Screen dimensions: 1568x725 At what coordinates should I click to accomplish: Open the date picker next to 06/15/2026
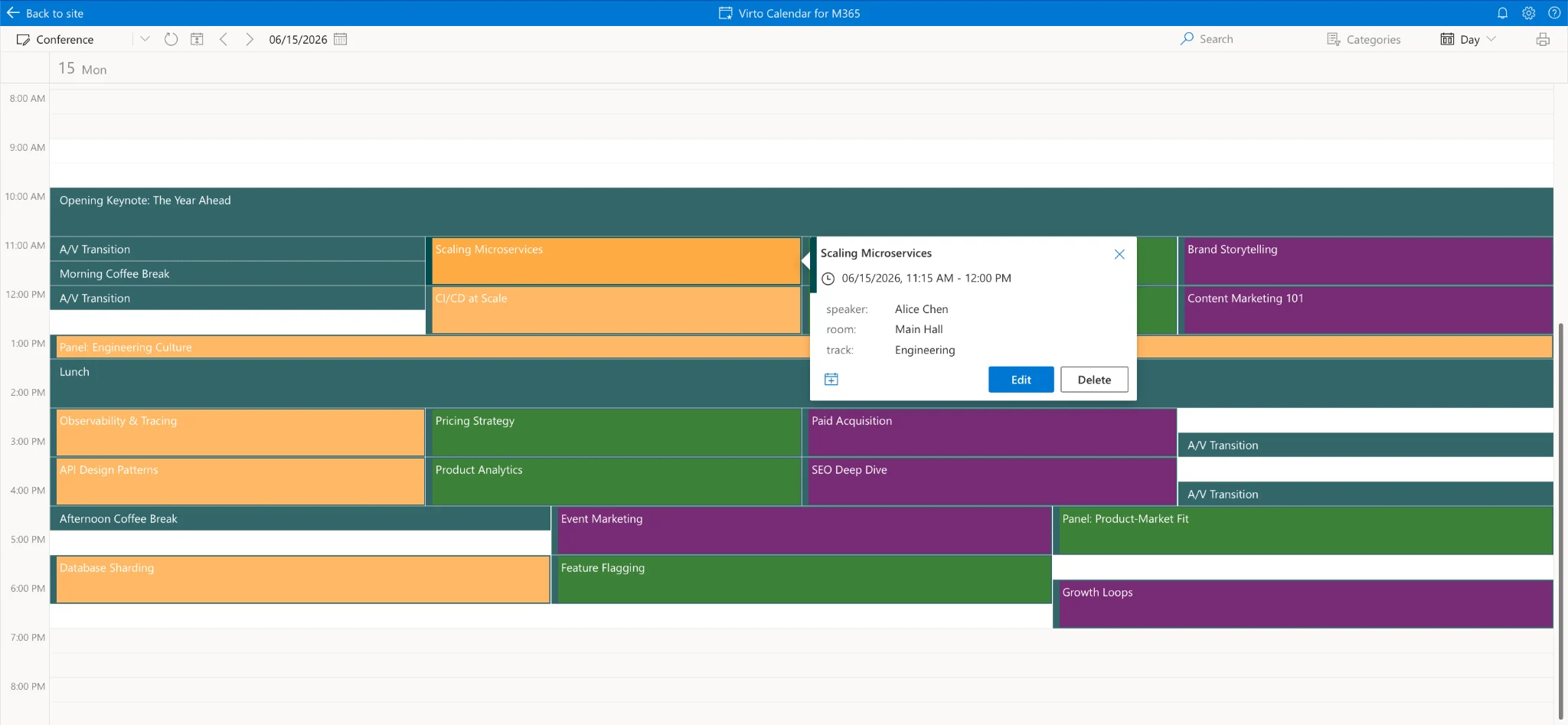tap(341, 39)
